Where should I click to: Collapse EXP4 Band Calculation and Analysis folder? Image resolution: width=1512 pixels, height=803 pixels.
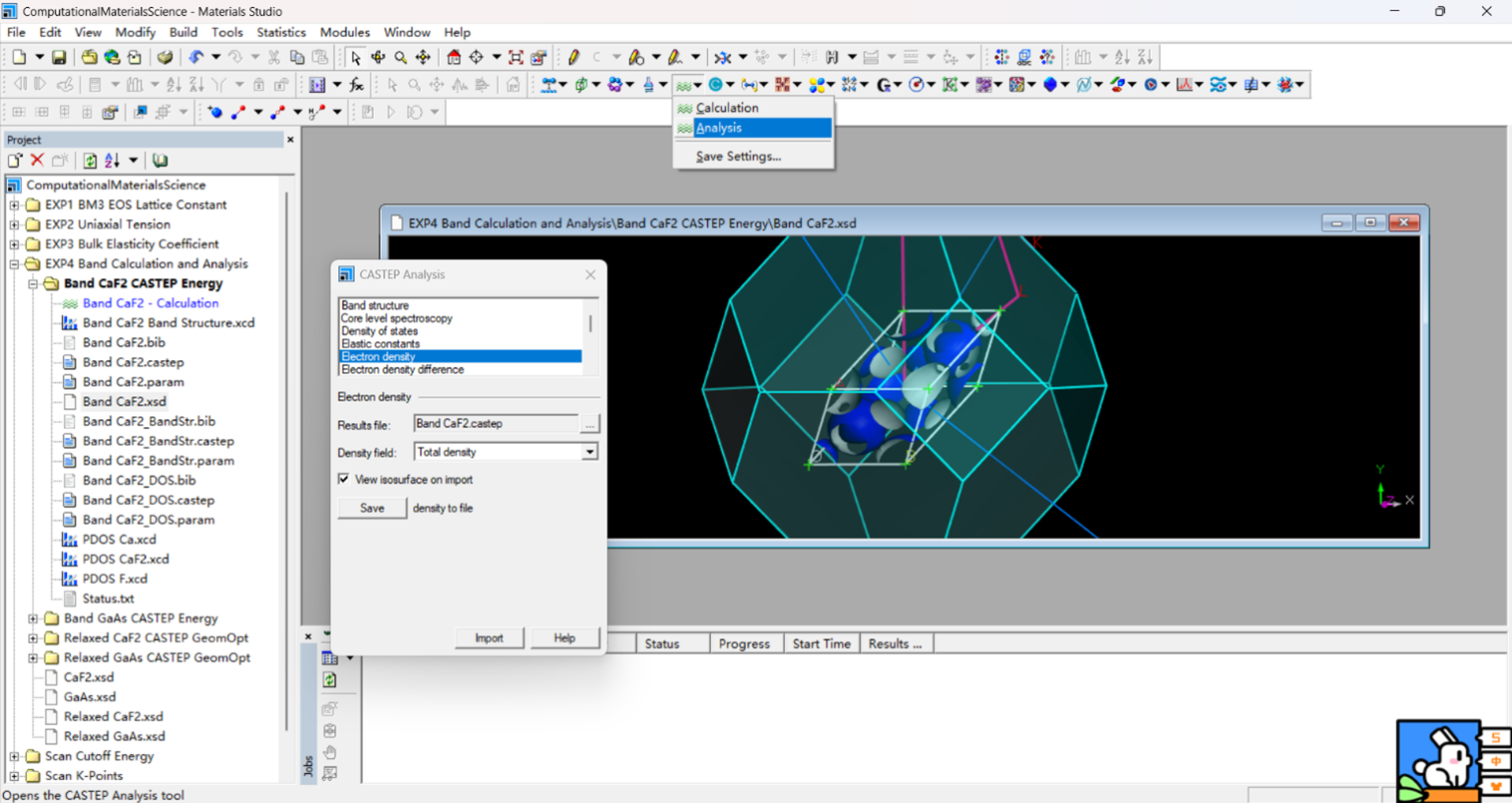point(15,264)
